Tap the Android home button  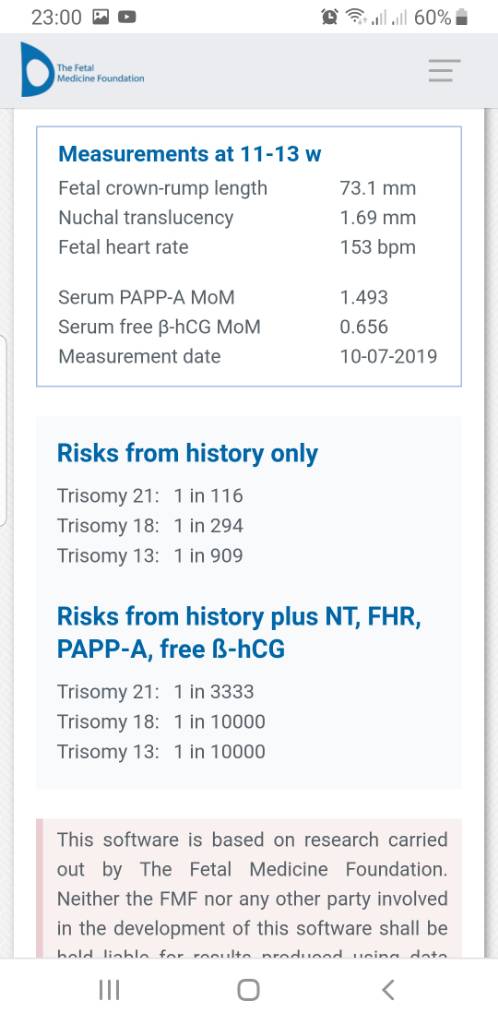click(248, 989)
